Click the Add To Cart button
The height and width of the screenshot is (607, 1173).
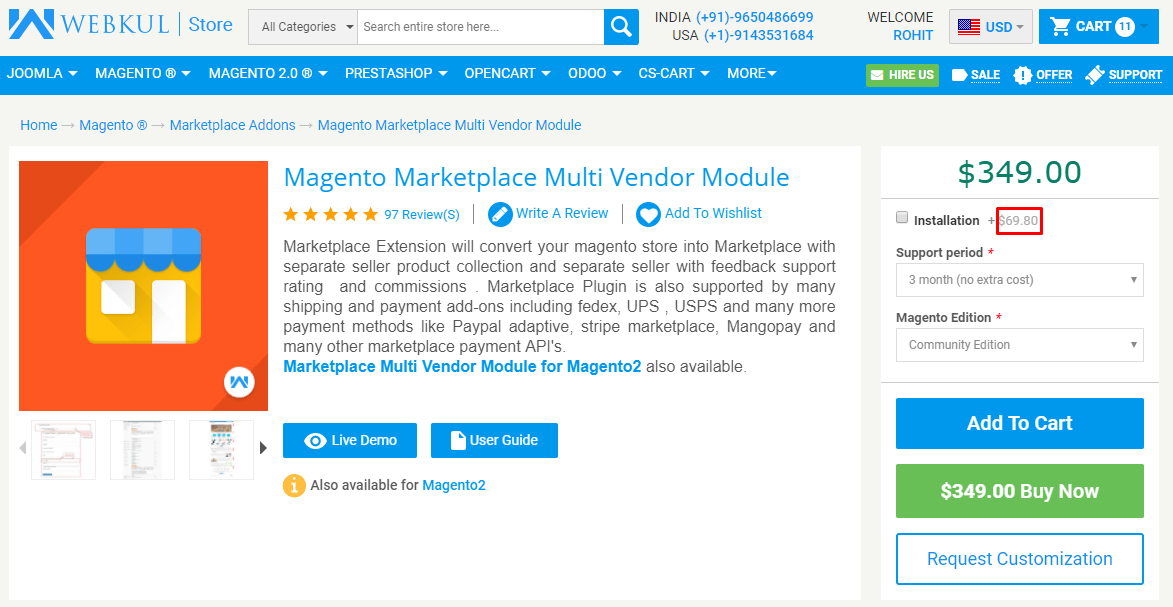click(x=1020, y=424)
